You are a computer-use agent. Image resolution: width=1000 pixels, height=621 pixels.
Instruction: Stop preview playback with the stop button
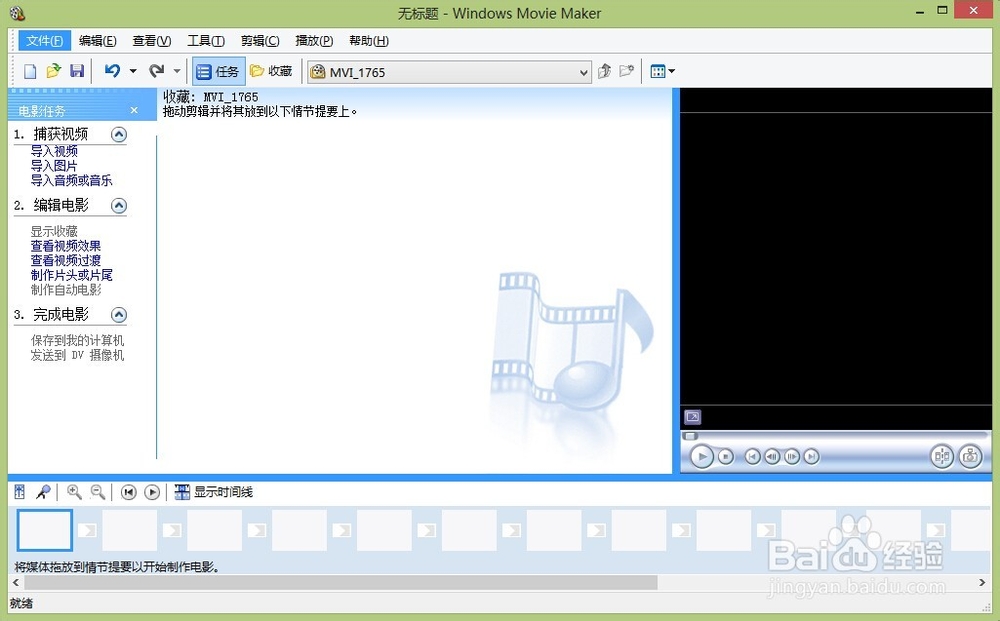(x=725, y=457)
